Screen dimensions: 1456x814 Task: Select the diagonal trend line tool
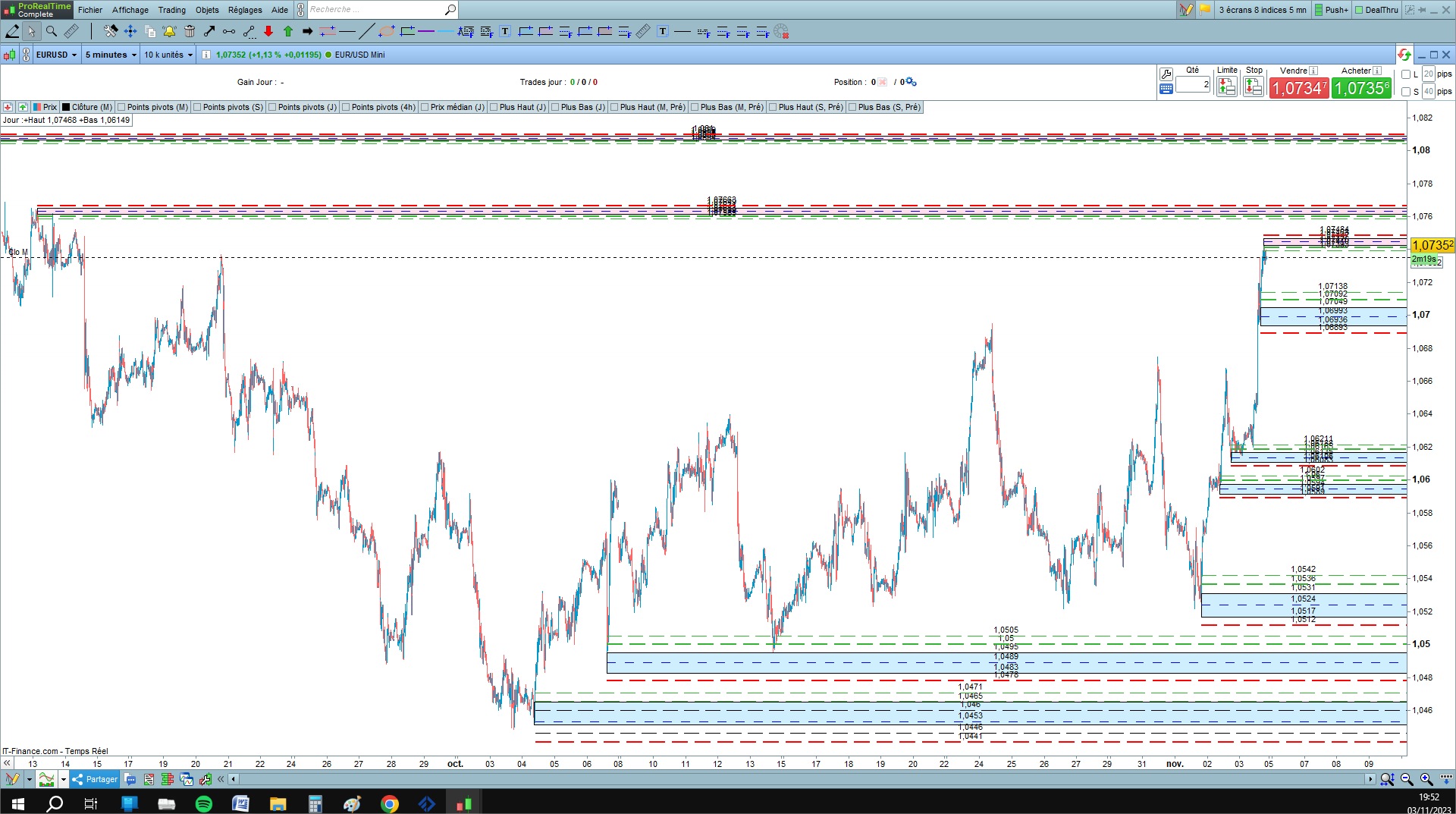pos(366,31)
